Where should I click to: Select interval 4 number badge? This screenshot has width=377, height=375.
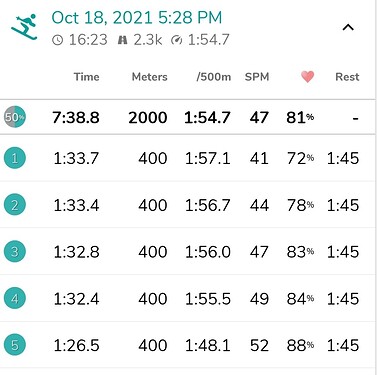coord(15,298)
